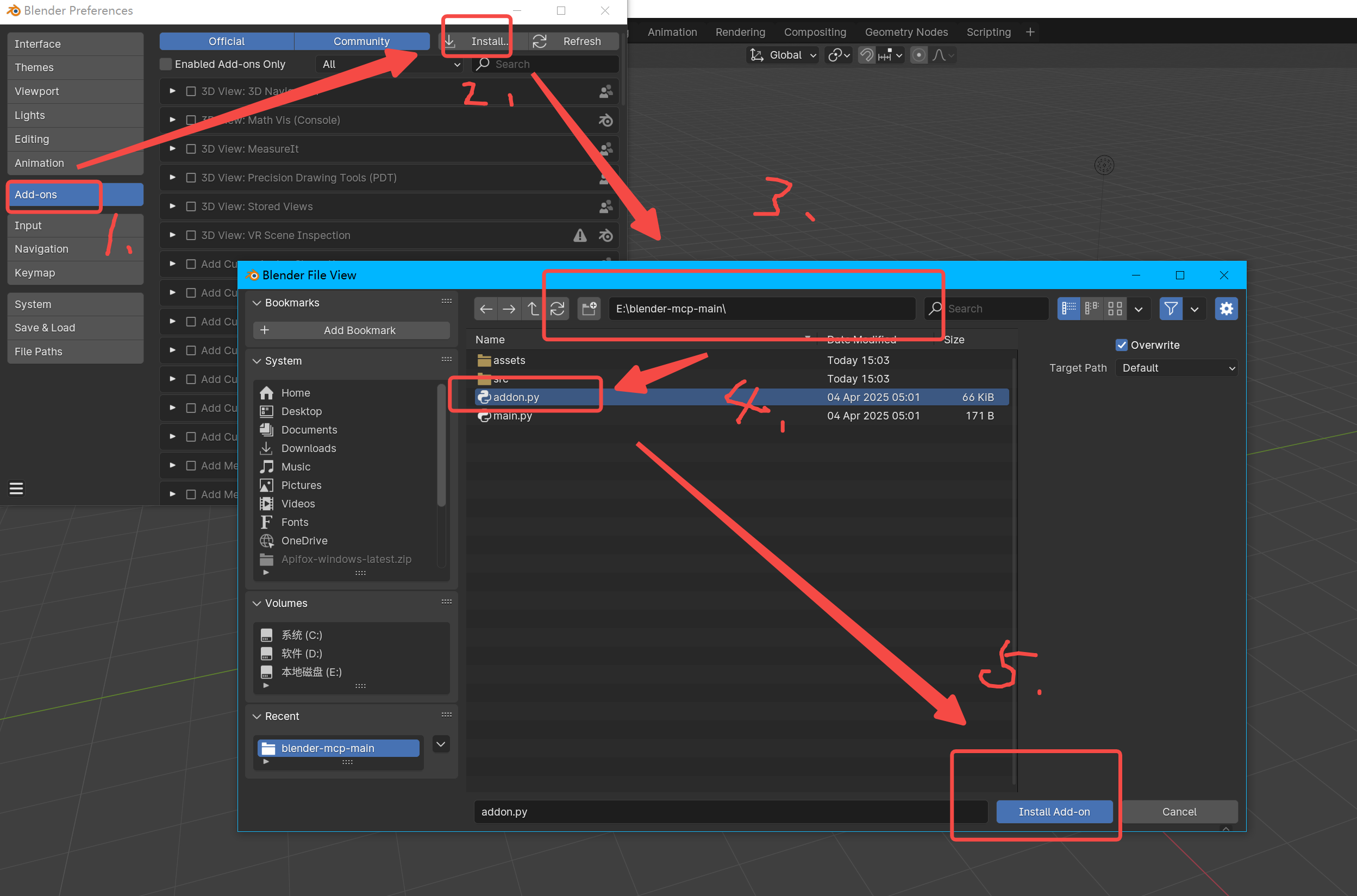The height and width of the screenshot is (896, 1357).
Task: Switch to the Scripting workspace tab
Action: pos(988,32)
